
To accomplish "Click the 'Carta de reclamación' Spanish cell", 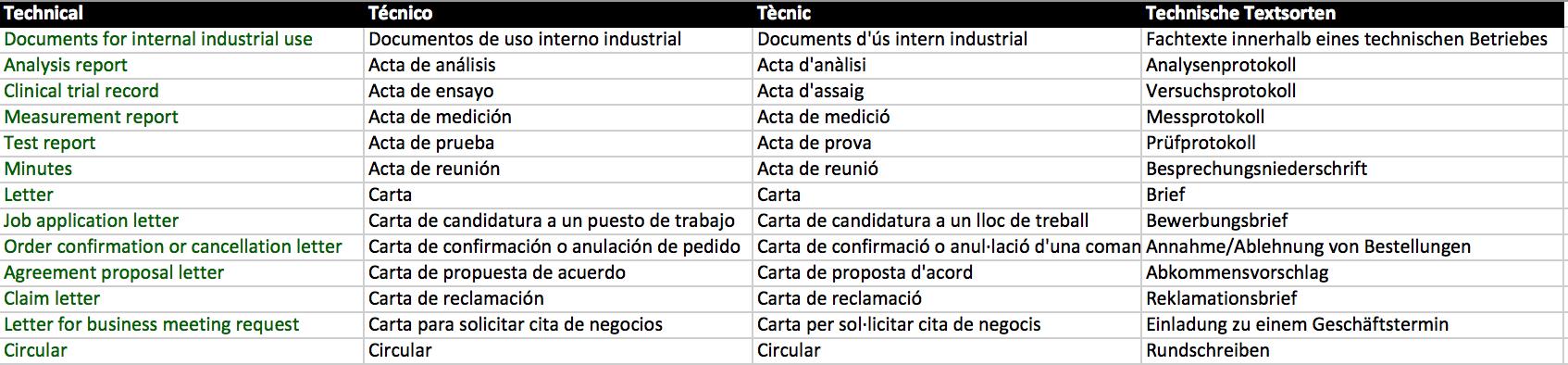I will pyautogui.click(x=559, y=298).
